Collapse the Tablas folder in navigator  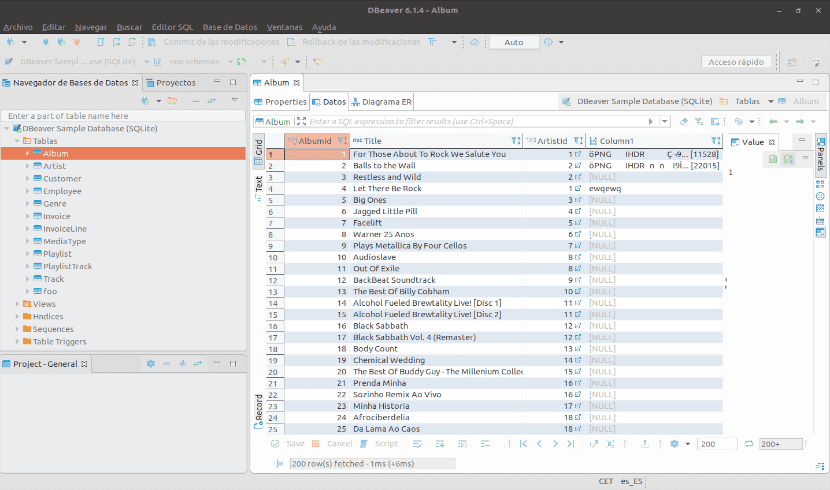[x=17, y=141]
